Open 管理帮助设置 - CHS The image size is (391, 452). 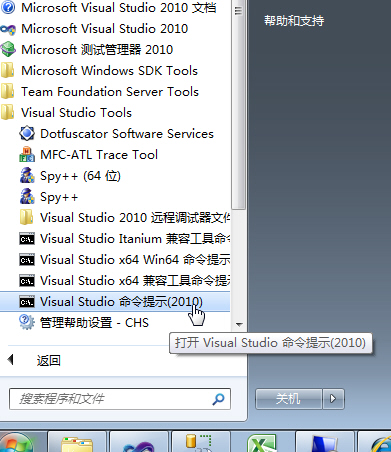coord(94,323)
